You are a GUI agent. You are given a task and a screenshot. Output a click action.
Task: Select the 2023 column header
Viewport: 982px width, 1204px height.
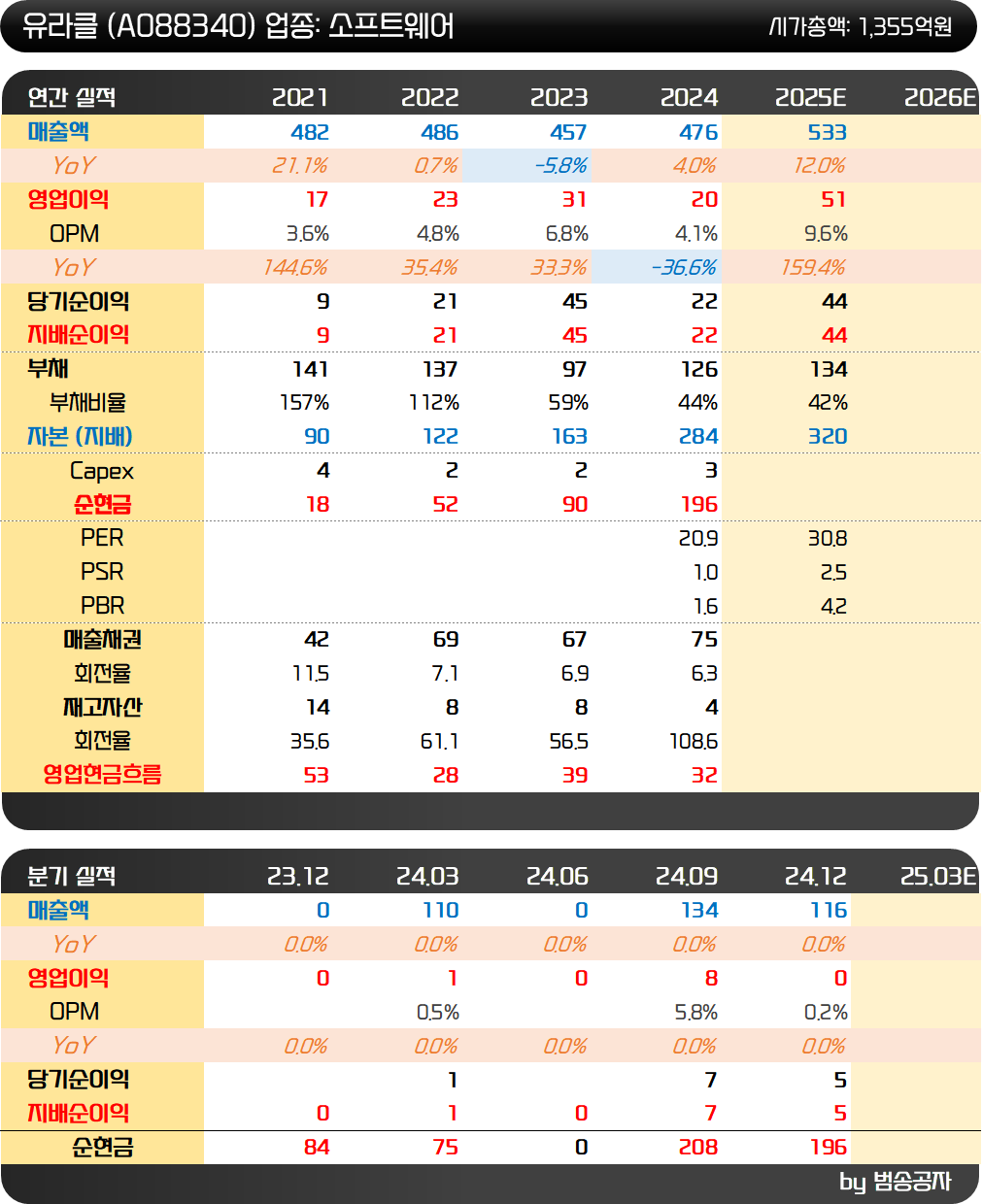coord(559,97)
